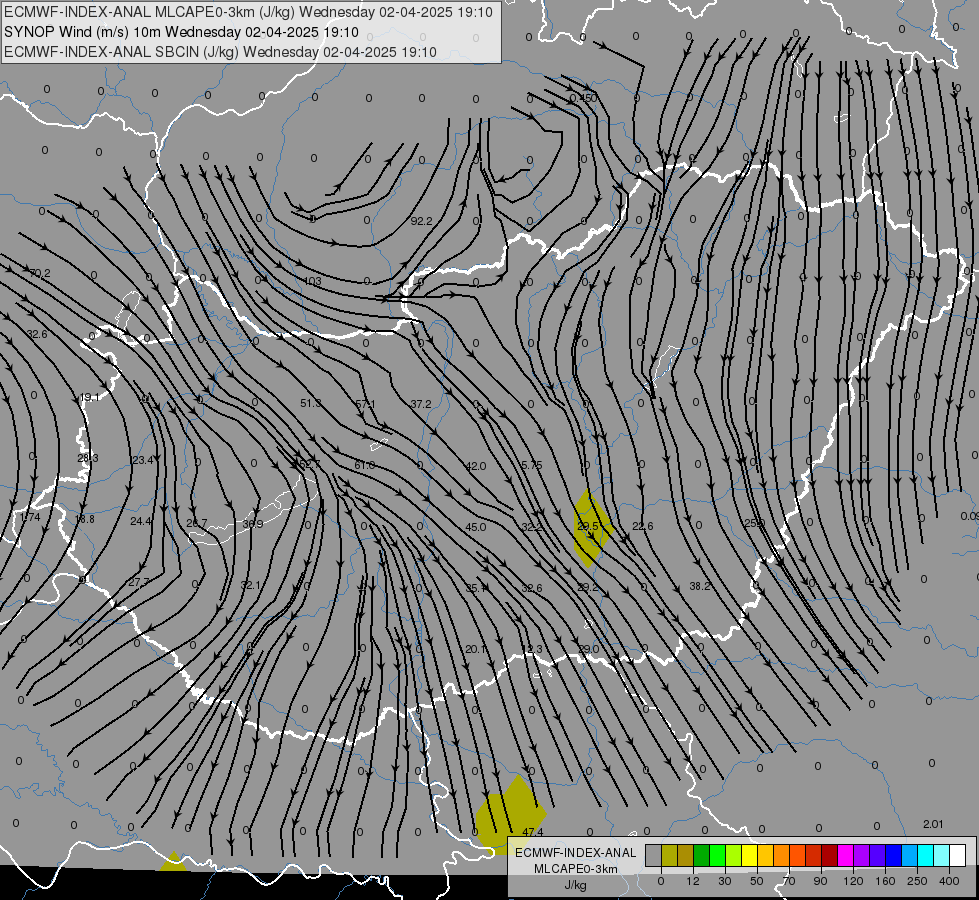Click the SYNOP Wind 10m title line
This screenshot has width=979, height=900.
pos(181,32)
